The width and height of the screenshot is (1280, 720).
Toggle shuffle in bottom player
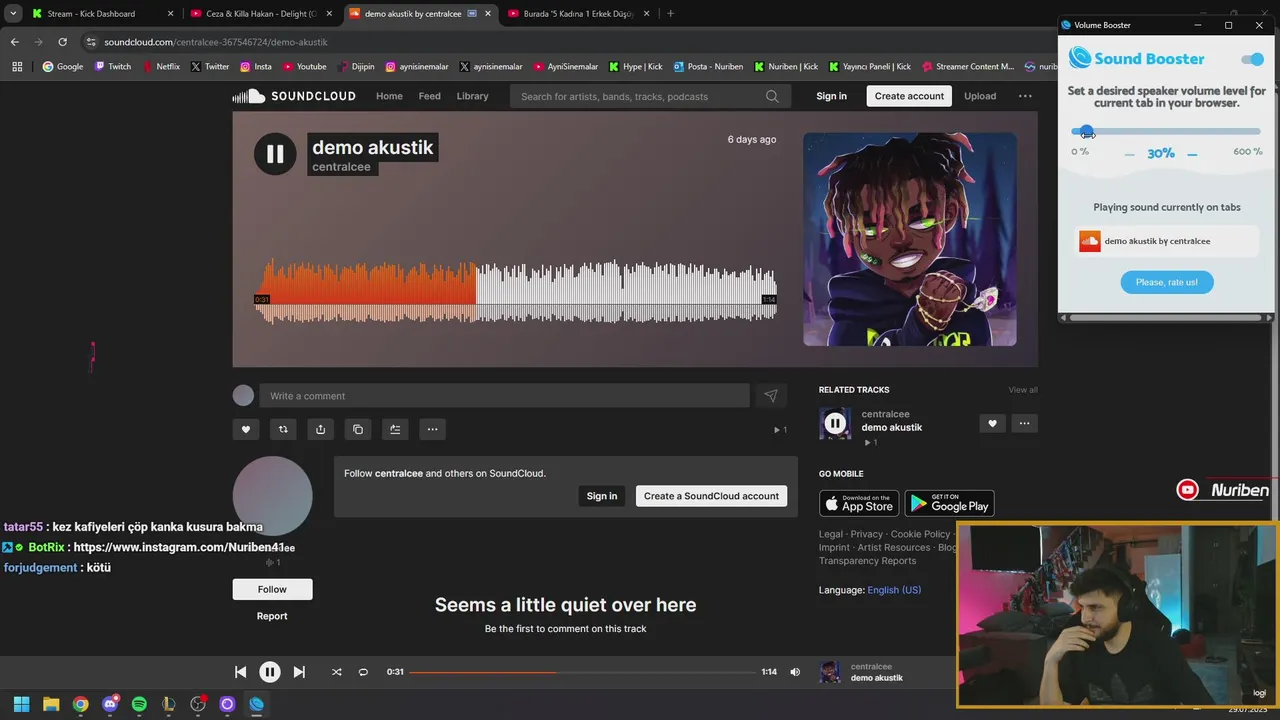pos(336,672)
